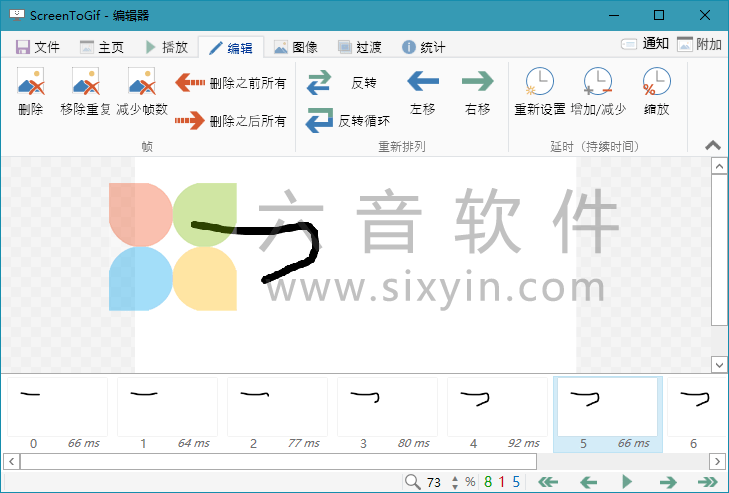The height and width of the screenshot is (493, 729).
Task: Click the 80 ms delay label
Action: click(413, 443)
